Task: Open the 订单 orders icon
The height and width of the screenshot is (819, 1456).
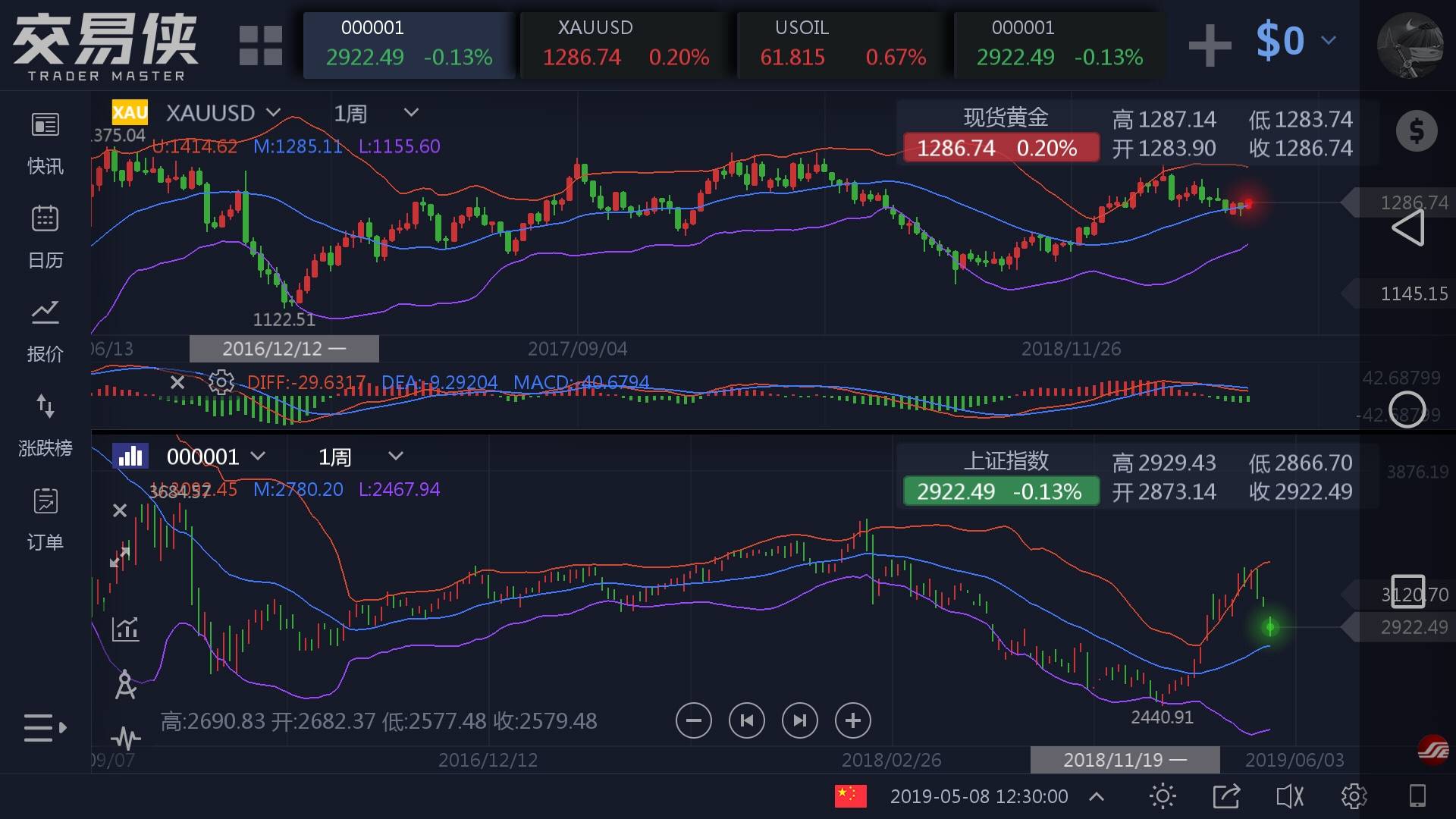Action: (45, 500)
